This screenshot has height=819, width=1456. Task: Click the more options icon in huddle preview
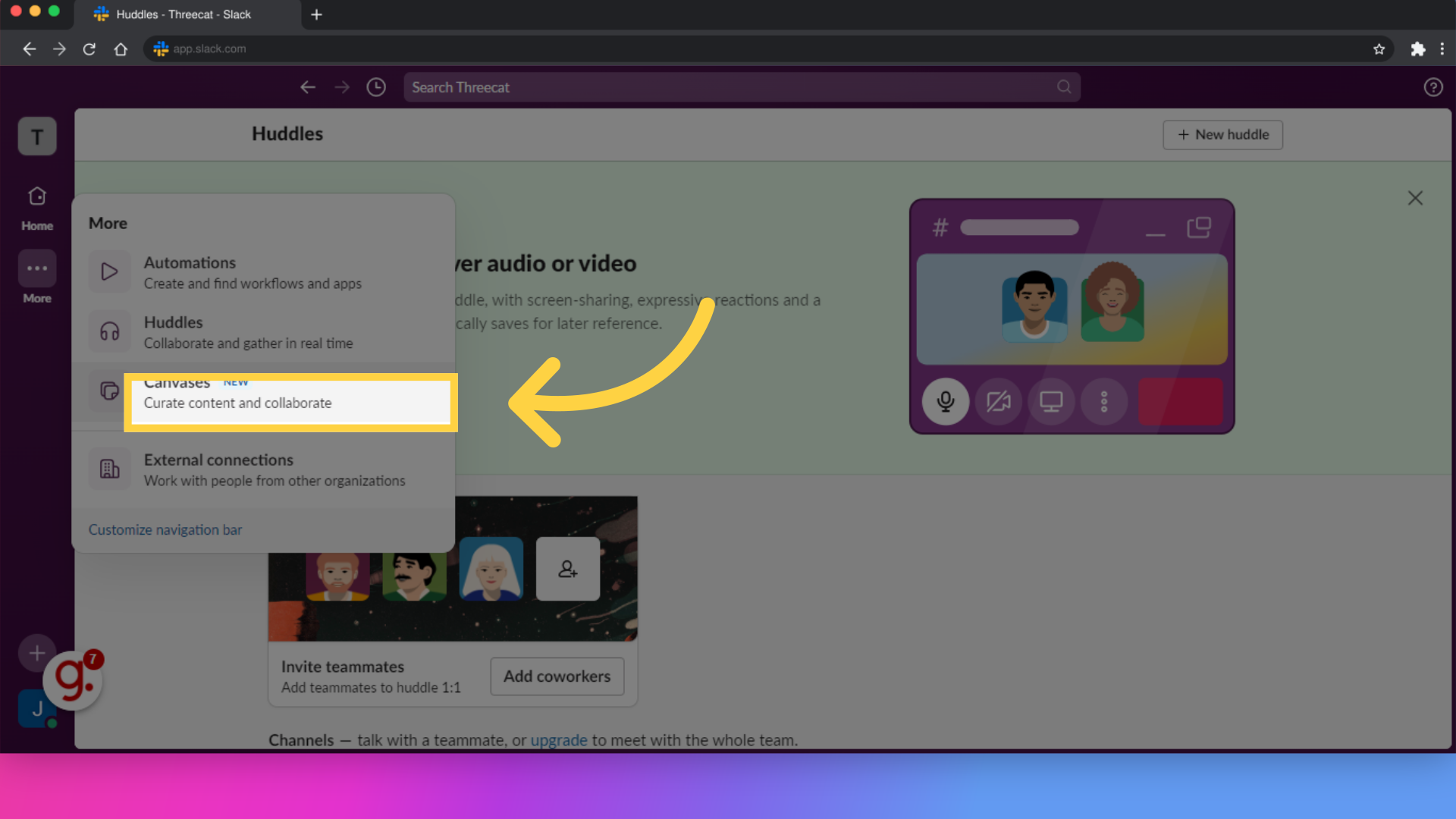click(x=1104, y=401)
